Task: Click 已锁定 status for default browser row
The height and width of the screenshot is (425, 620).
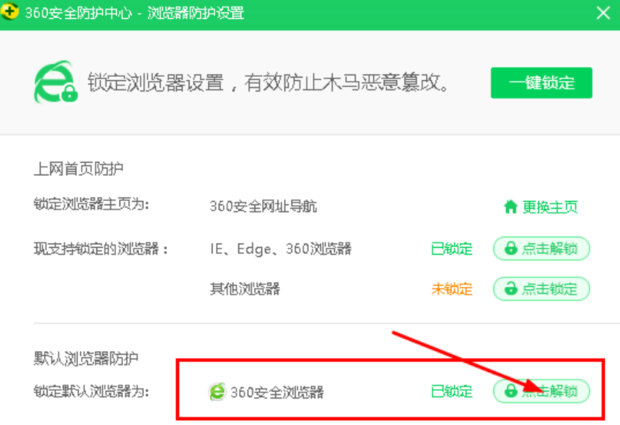Action: coord(452,391)
